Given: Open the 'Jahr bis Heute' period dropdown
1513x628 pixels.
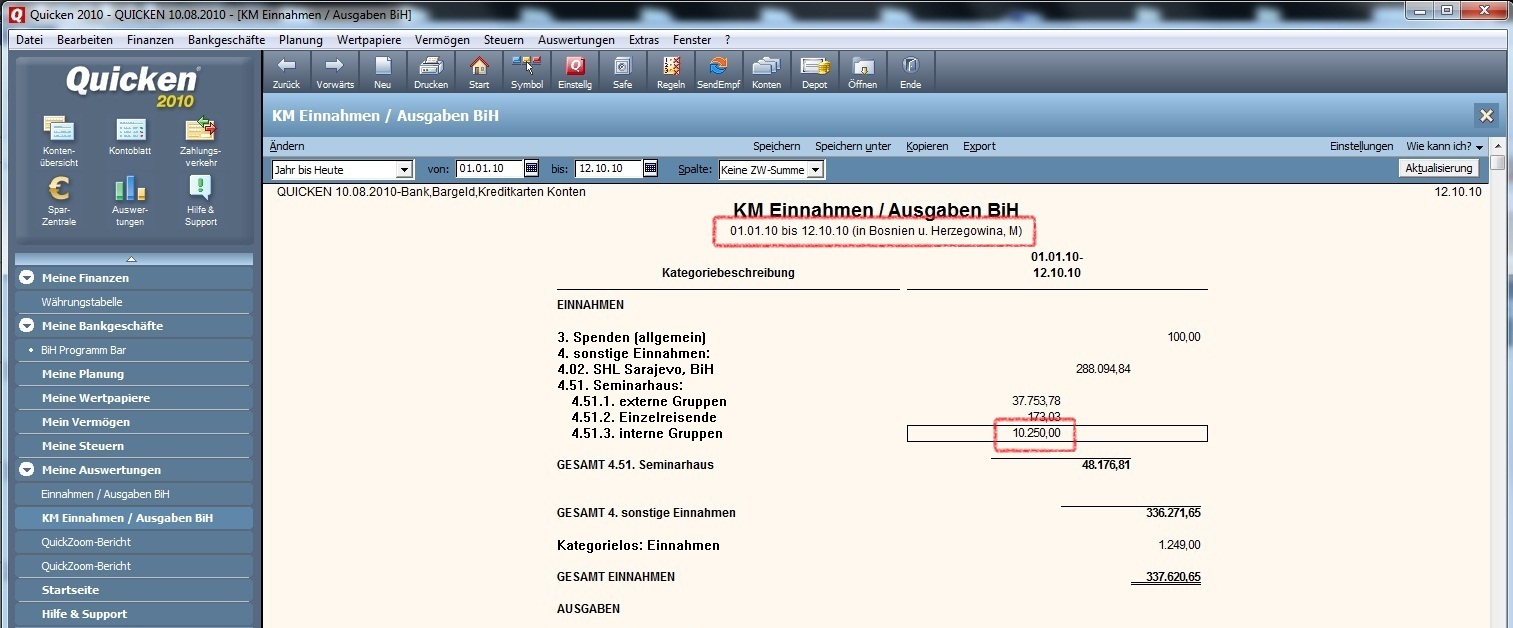Looking at the screenshot, I should point(405,170).
